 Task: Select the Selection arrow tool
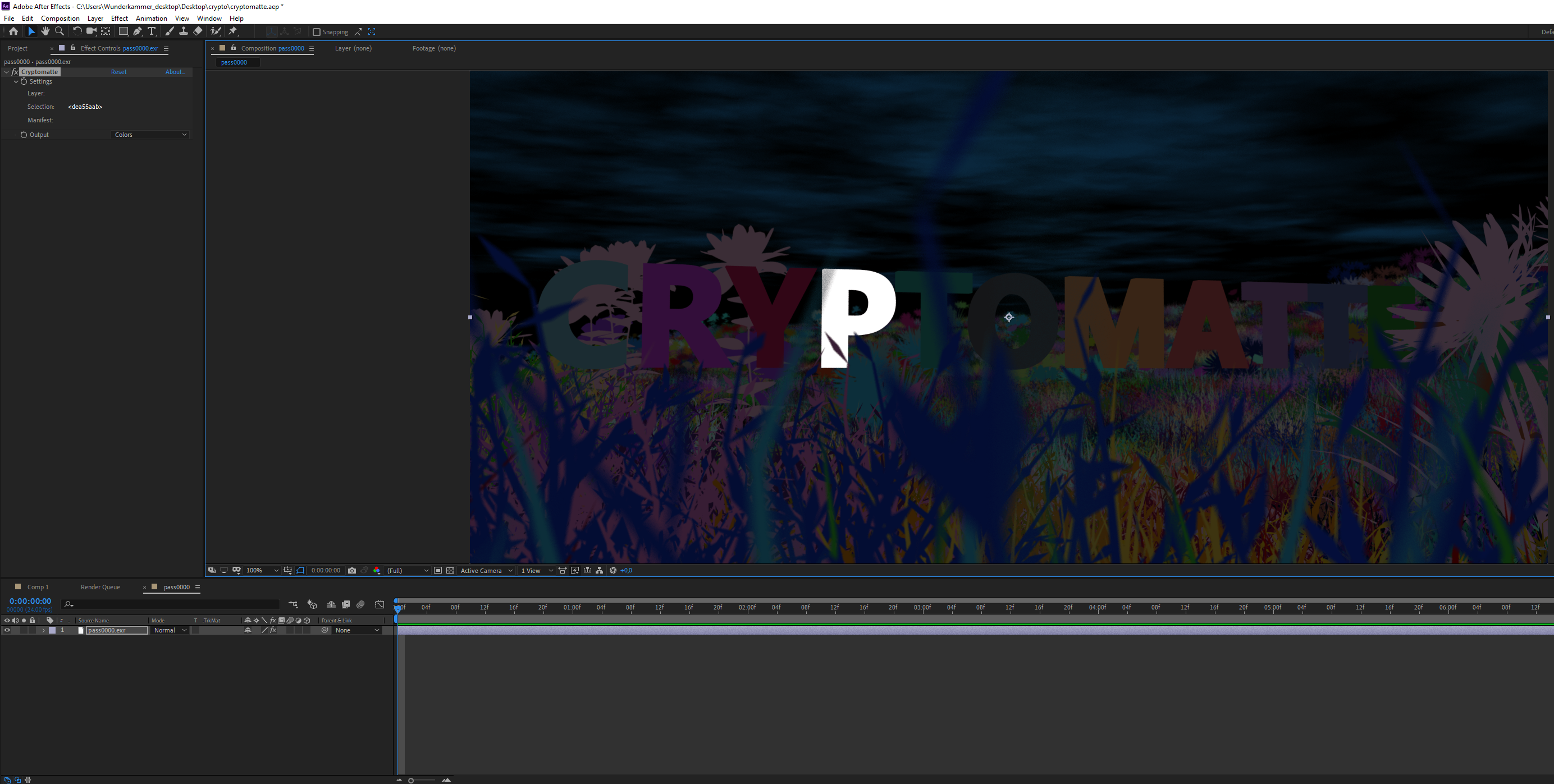click(31, 31)
